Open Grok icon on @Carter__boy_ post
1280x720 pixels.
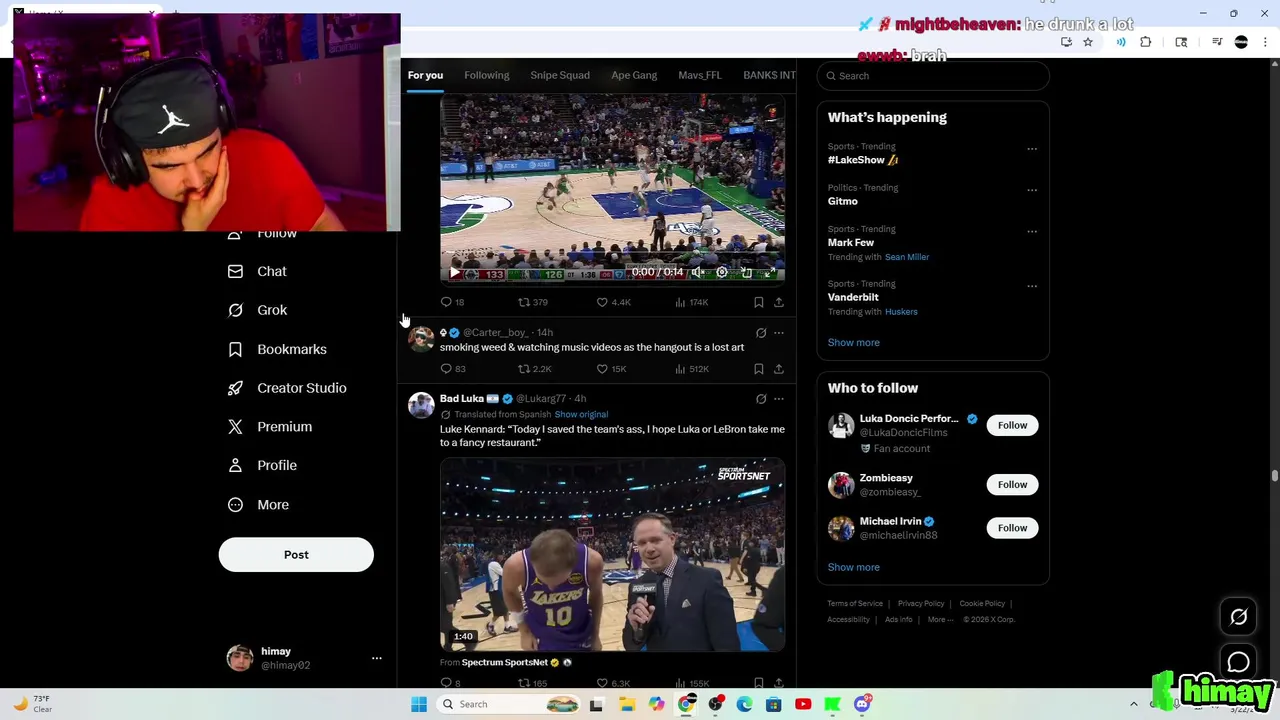pyautogui.click(x=761, y=333)
